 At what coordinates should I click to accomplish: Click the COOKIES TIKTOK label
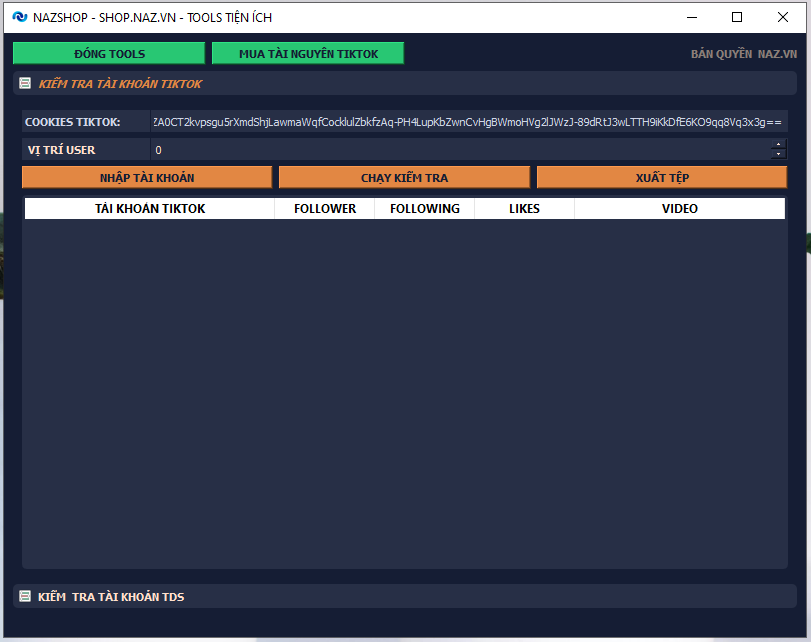coord(72,122)
